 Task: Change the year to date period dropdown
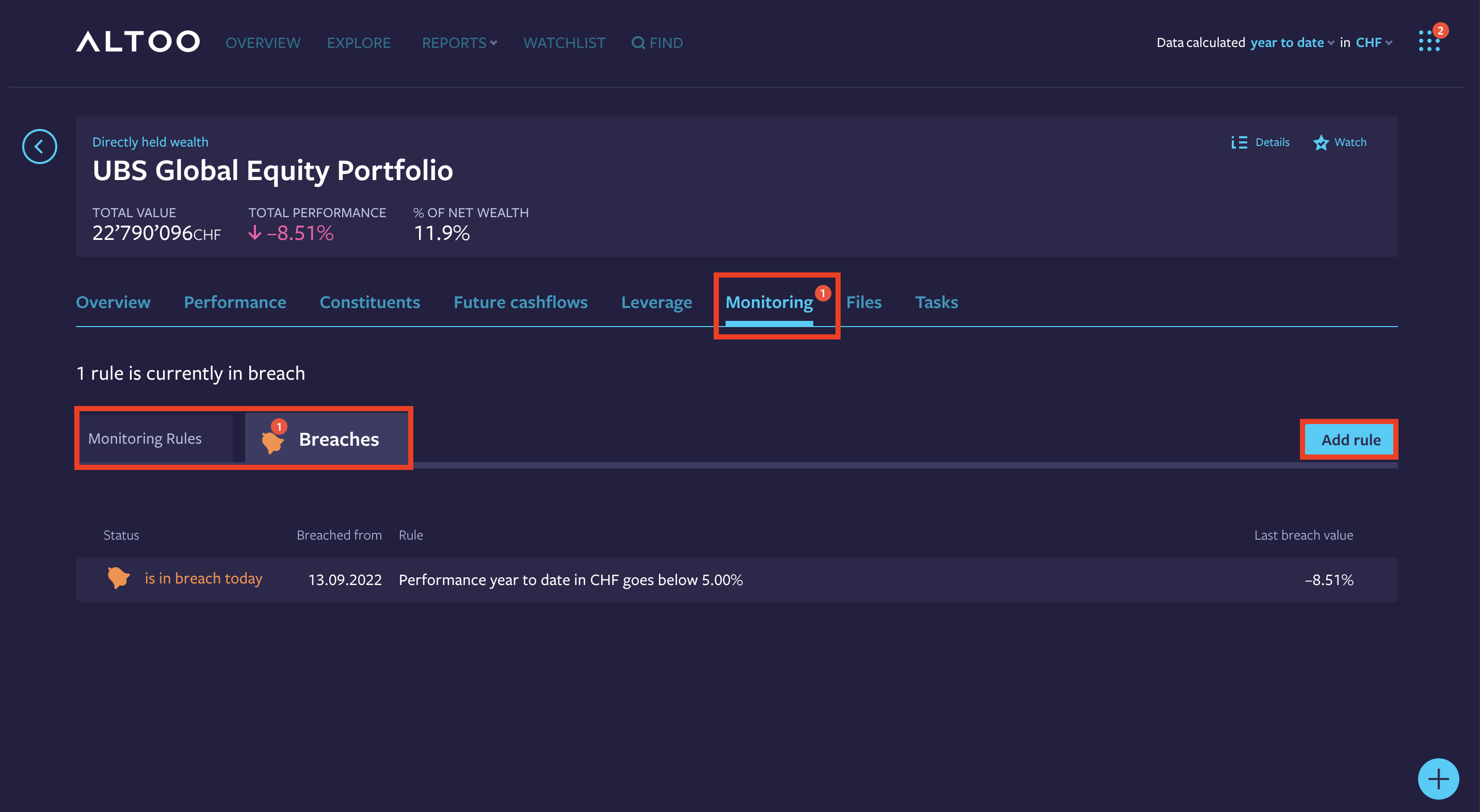tap(1292, 42)
